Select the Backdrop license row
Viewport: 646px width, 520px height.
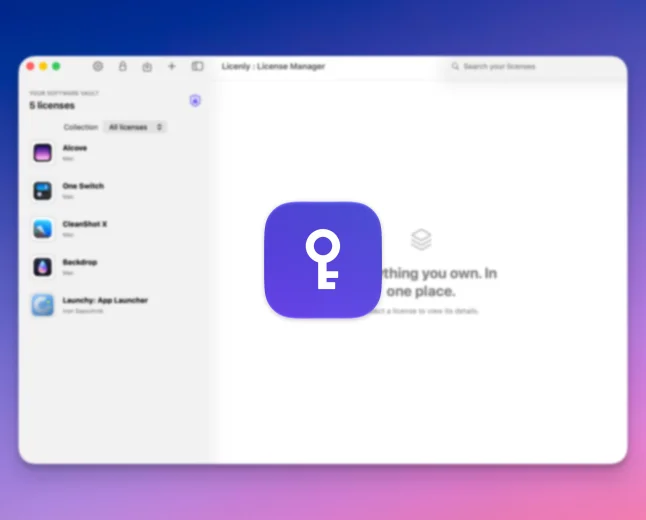pos(113,267)
